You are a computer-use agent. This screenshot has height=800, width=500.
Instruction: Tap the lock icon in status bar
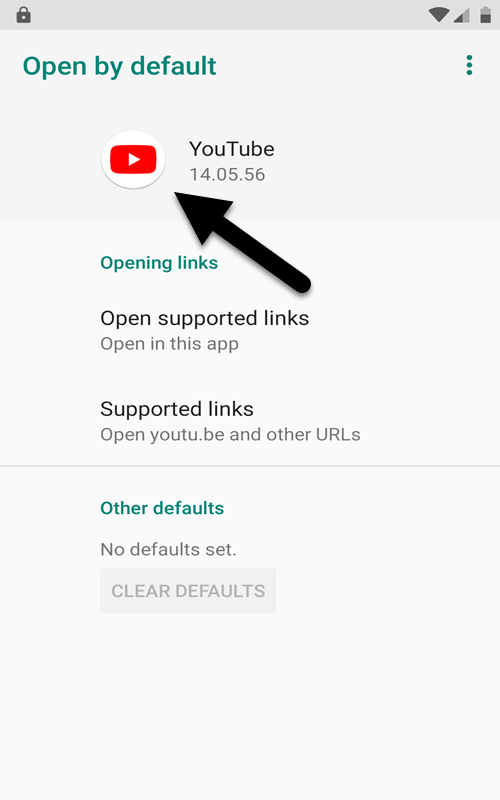click(23, 15)
